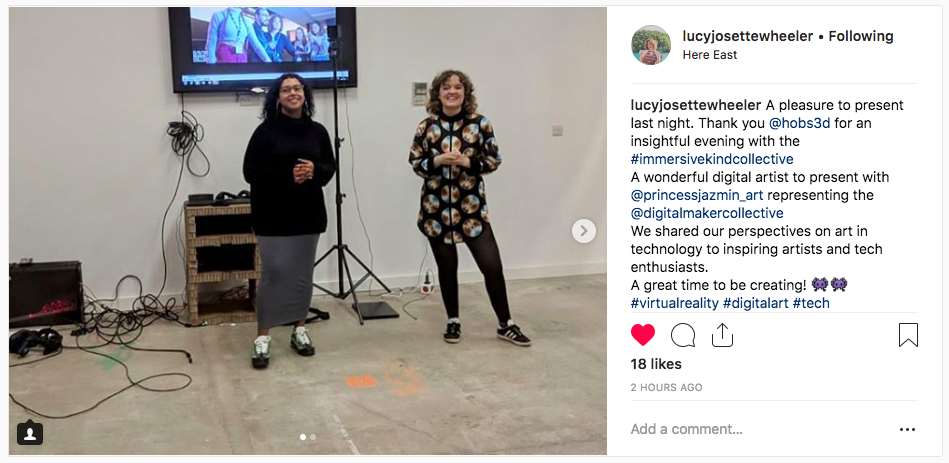Share the post using the share icon
Image resolution: width=949 pixels, height=463 pixels.
coord(722,335)
